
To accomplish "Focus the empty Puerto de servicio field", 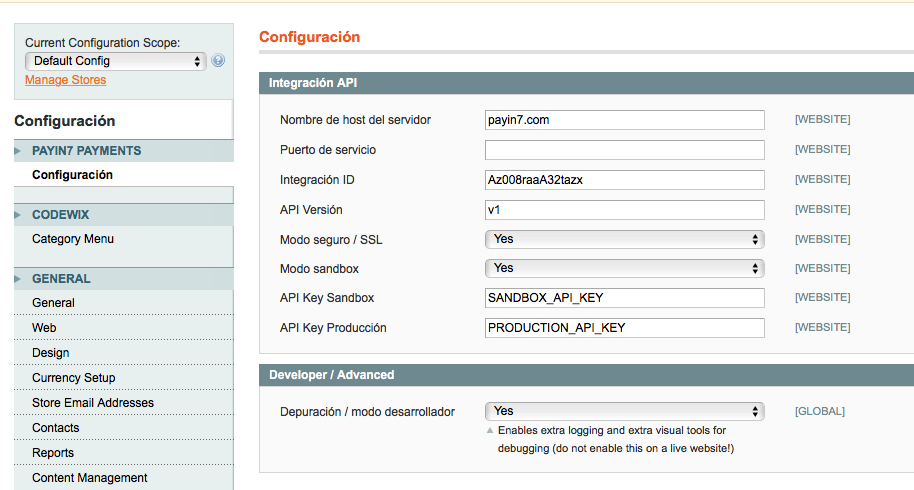I will click(624, 150).
